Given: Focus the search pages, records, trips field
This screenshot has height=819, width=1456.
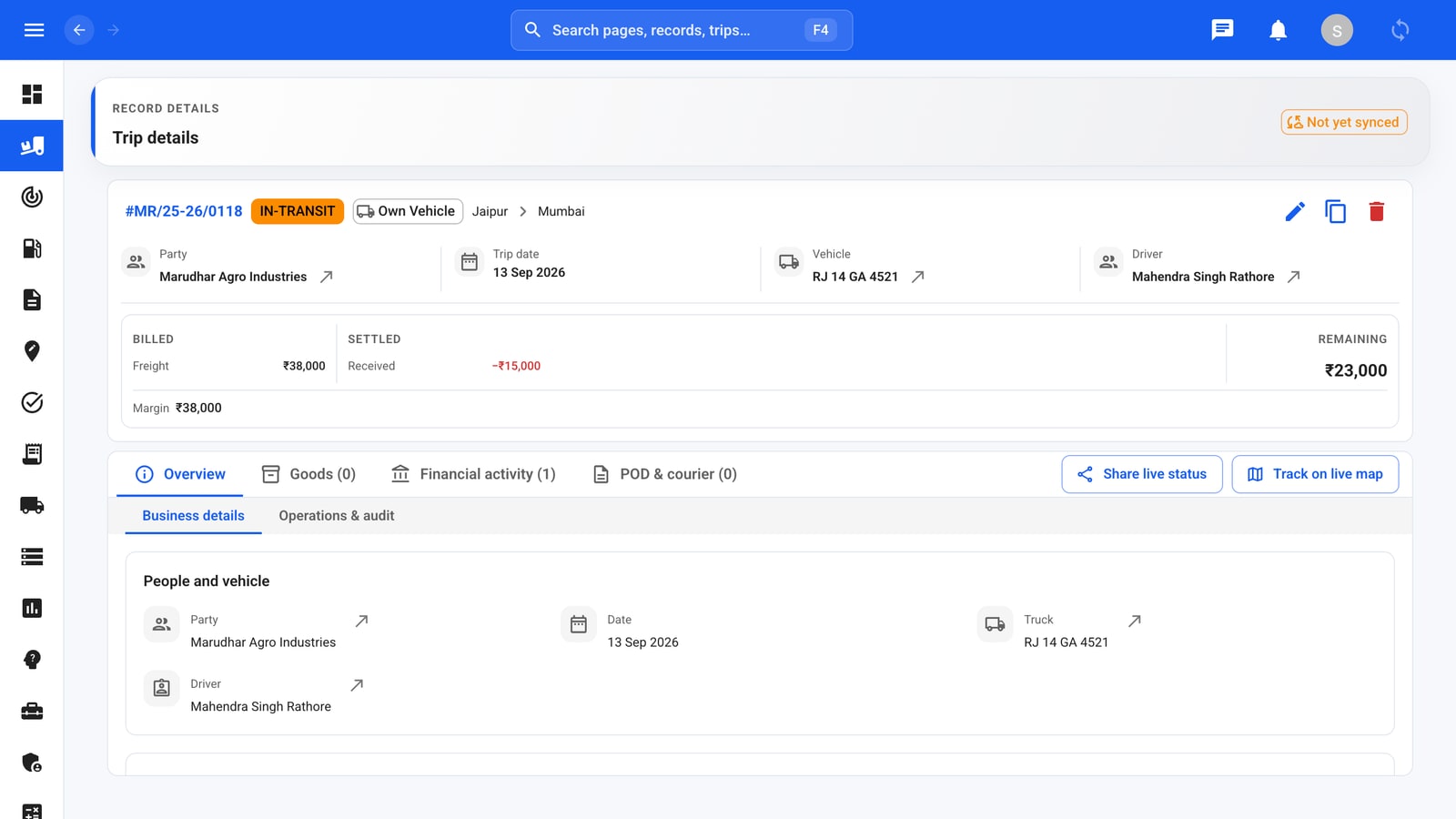Looking at the screenshot, I should click(682, 30).
